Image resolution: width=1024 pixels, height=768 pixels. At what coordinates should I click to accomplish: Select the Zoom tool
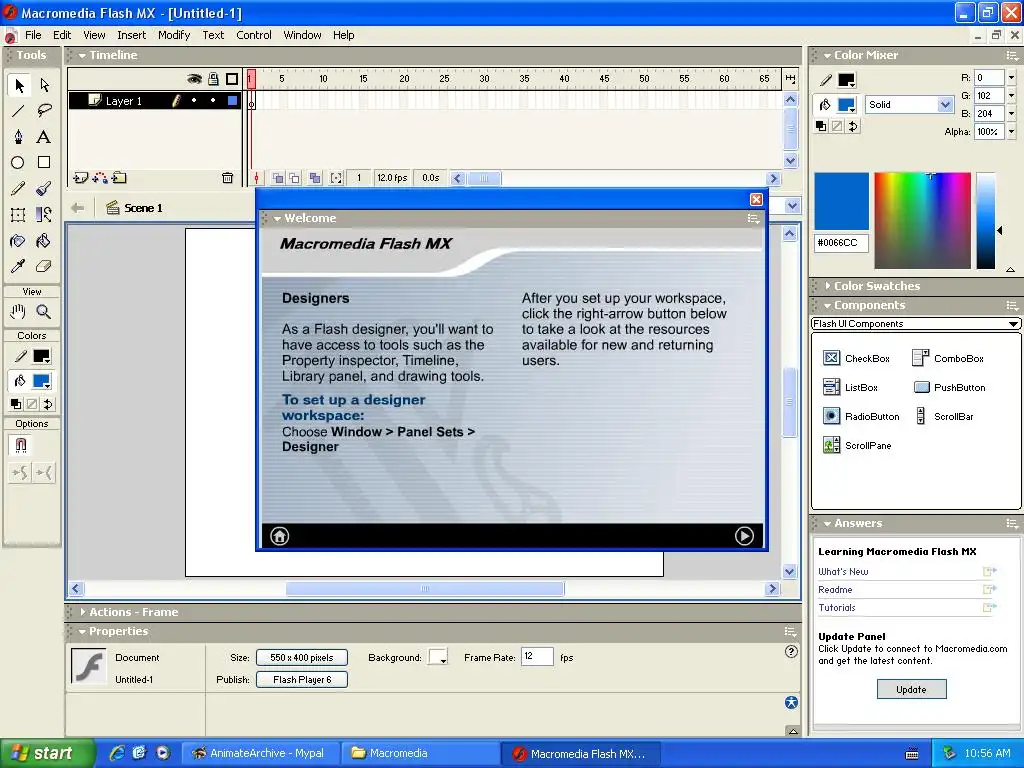click(x=44, y=312)
